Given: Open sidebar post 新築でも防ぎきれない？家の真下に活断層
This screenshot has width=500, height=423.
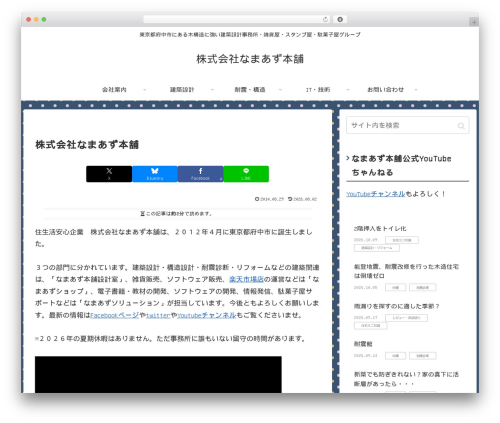Looking at the screenshot, I should 406,379.
